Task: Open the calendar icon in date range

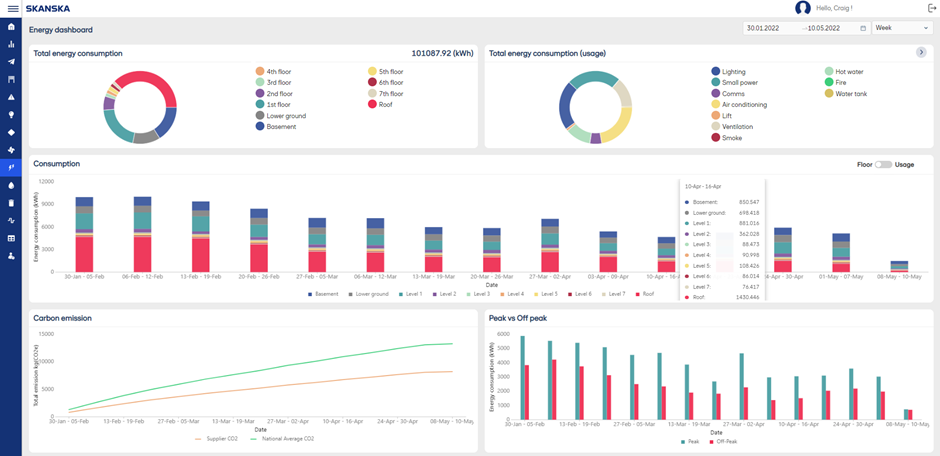Action: 863,28
